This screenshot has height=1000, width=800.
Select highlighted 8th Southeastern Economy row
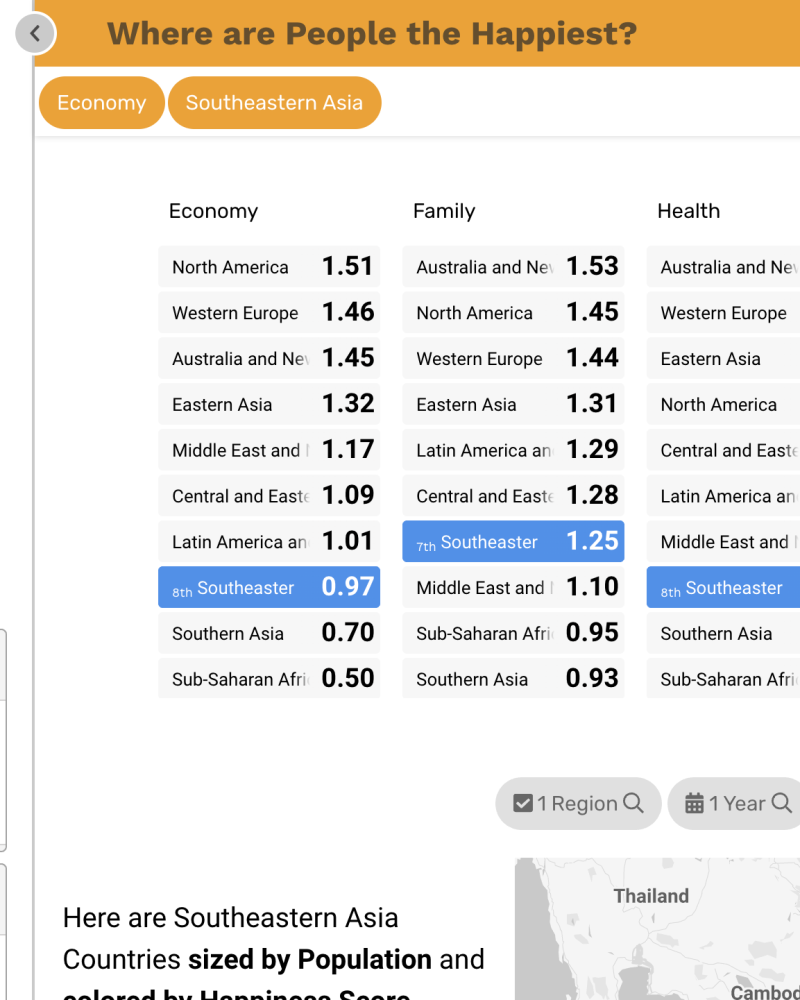(269, 587)
